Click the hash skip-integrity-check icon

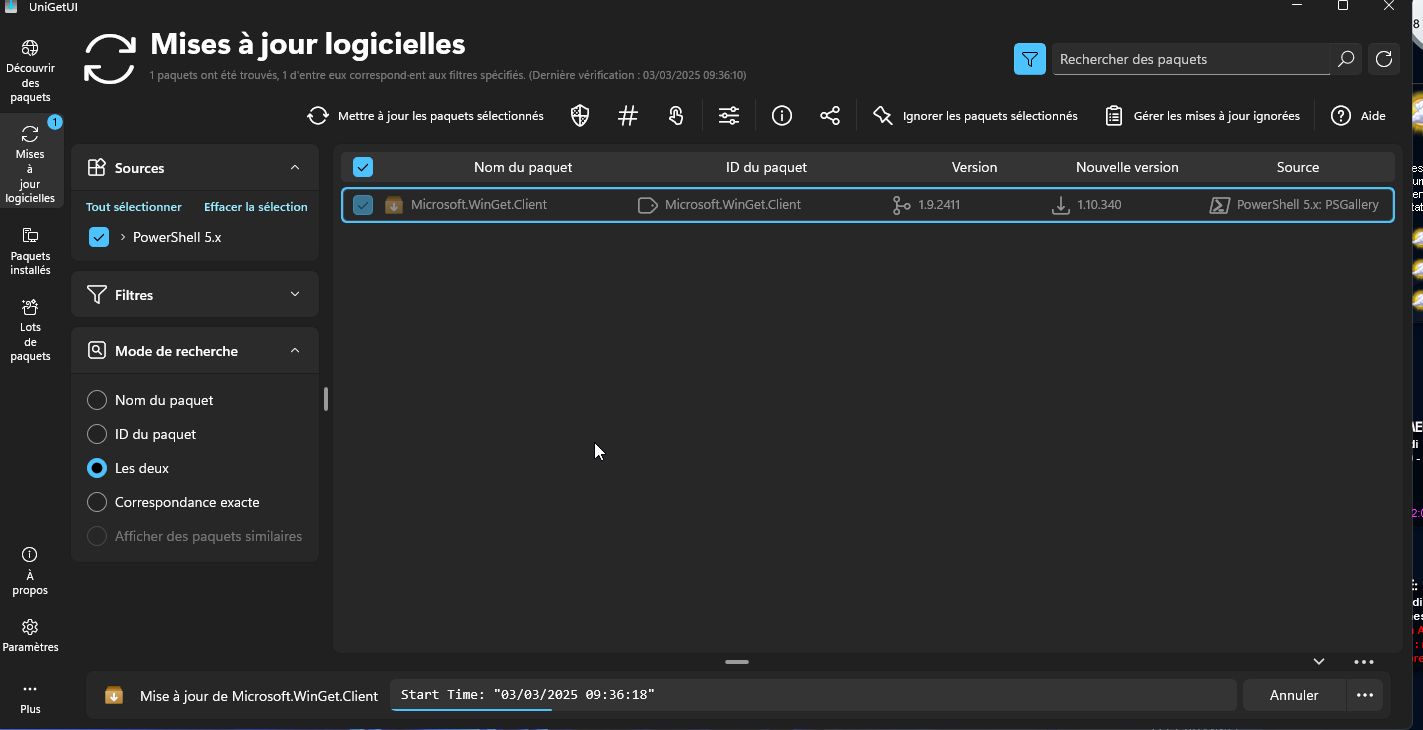(x=628, y=116)
